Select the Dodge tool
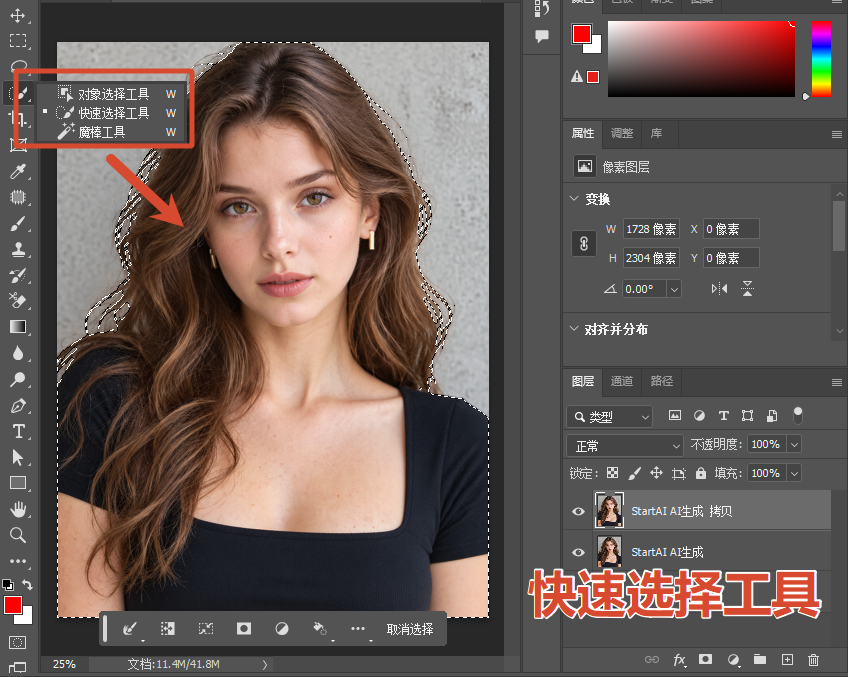The image size is (848, 677). tap(17, 379)
